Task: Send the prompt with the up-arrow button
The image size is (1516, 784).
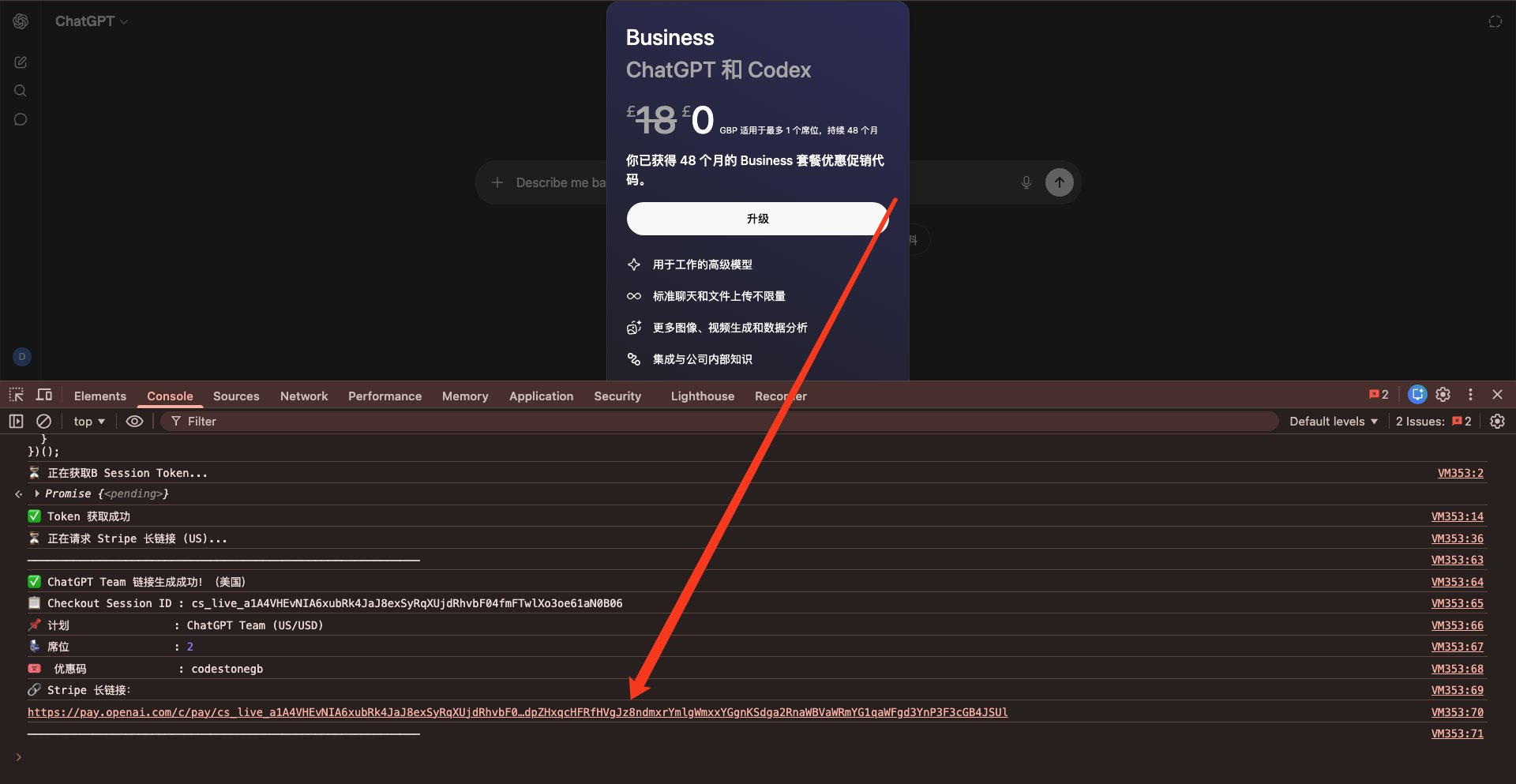Action: pos(1060,182)
